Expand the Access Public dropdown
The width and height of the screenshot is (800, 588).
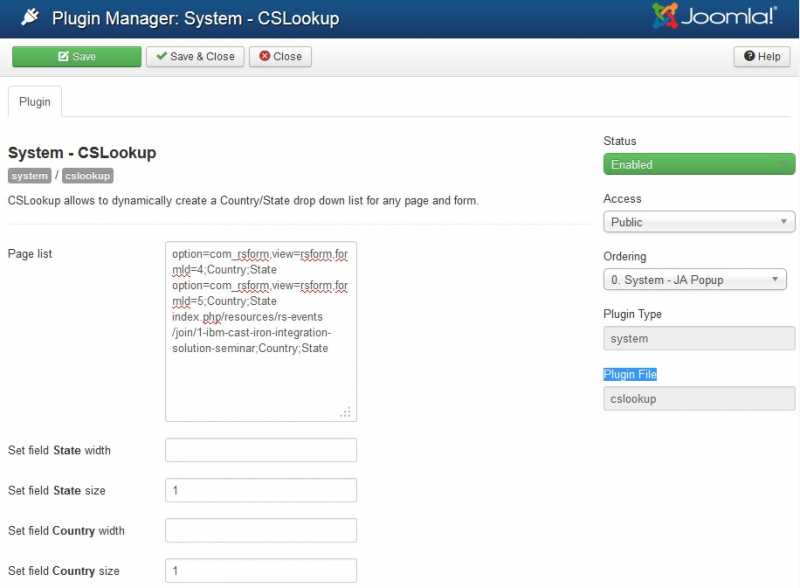pos(698,222)
